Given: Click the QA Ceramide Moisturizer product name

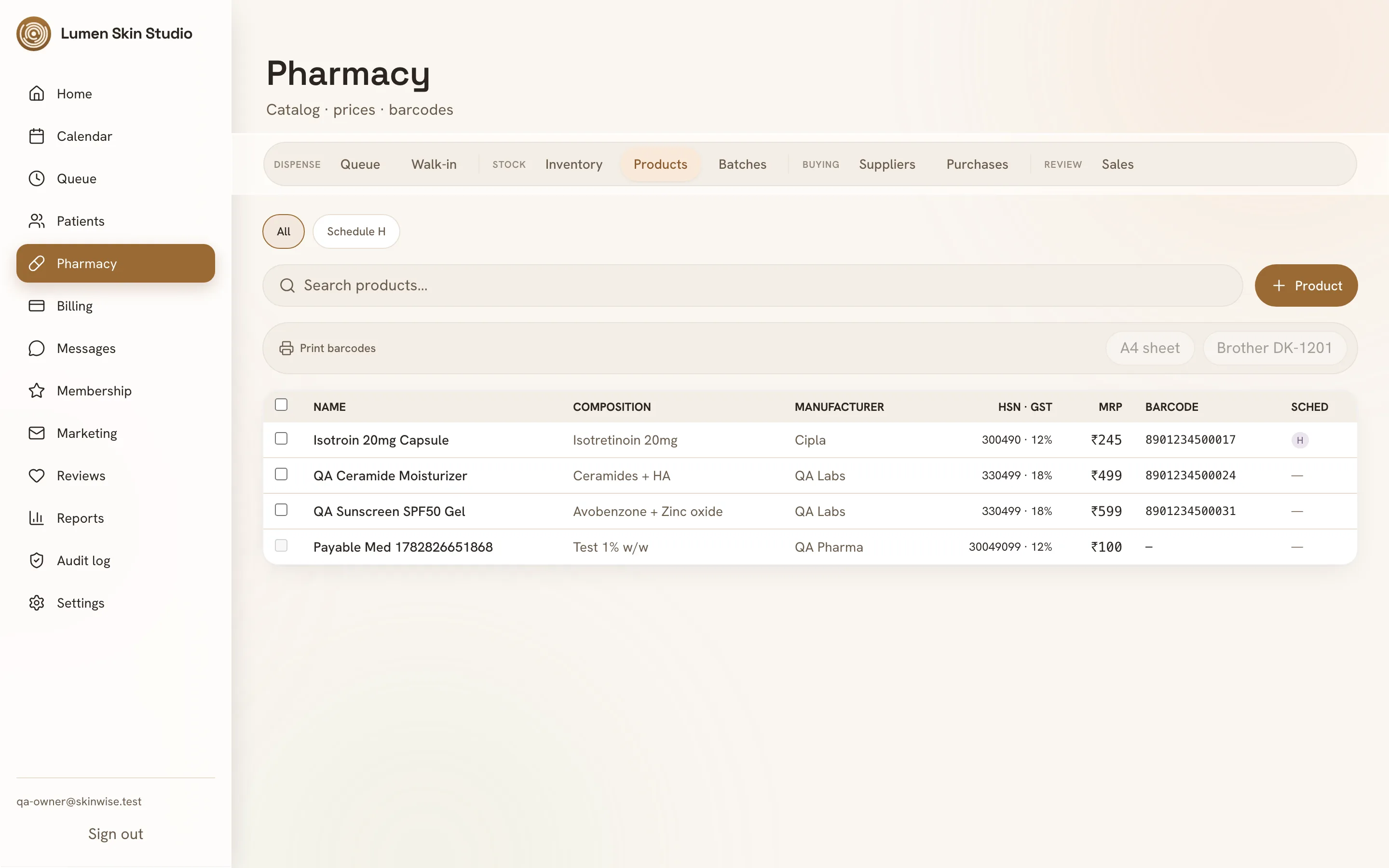Looking at the screenshot, I should (390, 476).
